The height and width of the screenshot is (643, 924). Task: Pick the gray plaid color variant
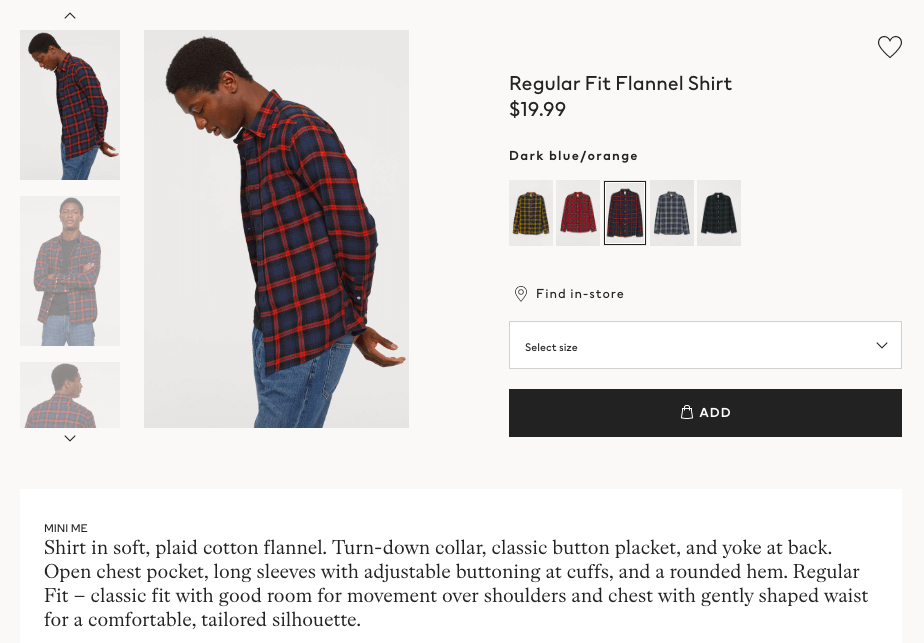[x=672, y=212]
